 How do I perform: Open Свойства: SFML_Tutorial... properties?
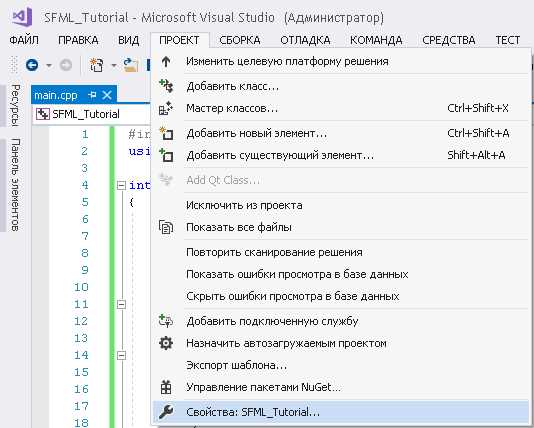click(341, 412)
